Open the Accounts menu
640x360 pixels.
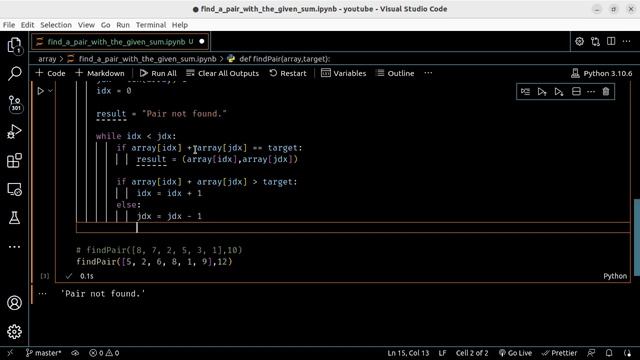click(14, 303)
